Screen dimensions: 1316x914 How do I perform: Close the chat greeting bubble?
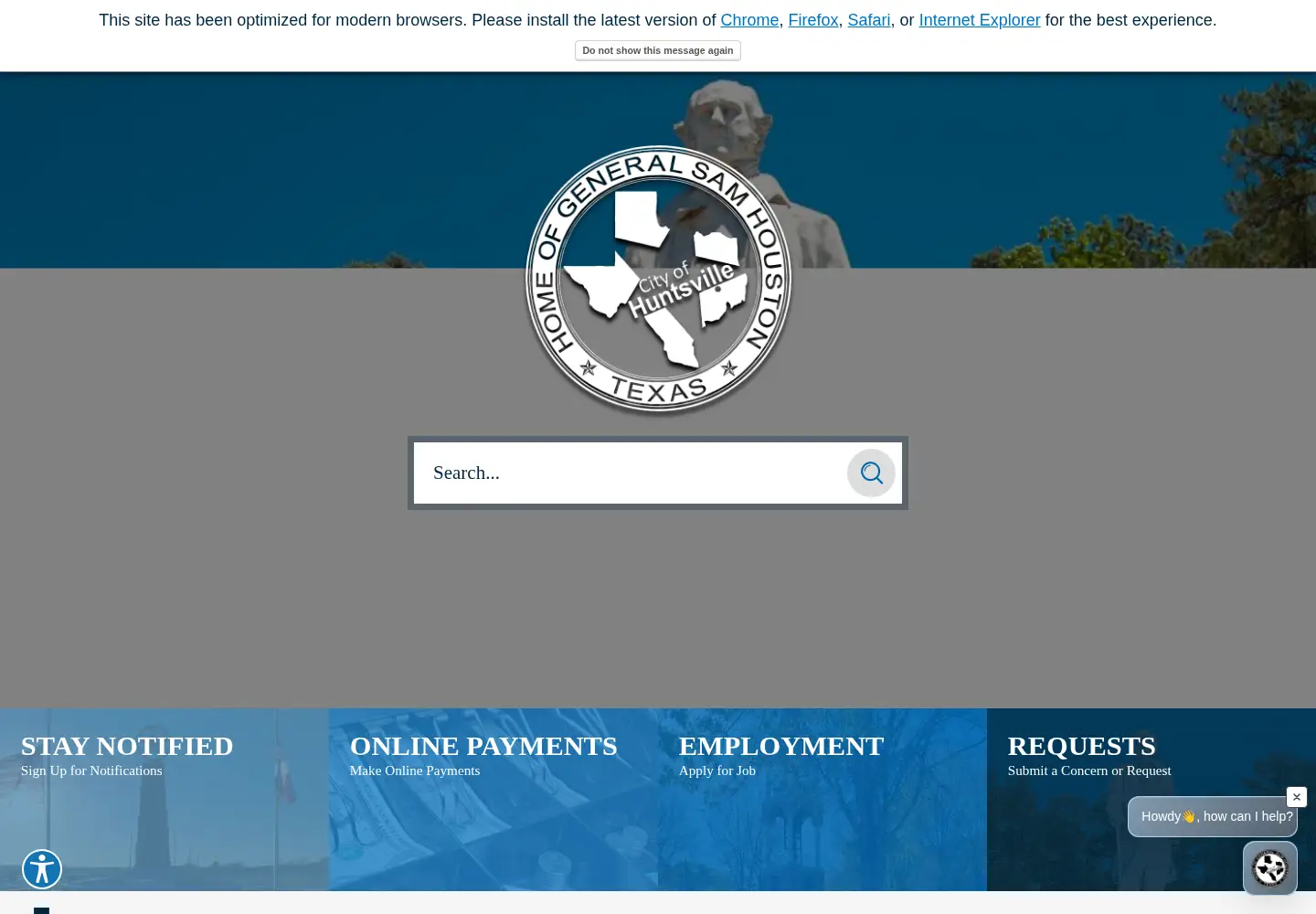click(1297, 797)
